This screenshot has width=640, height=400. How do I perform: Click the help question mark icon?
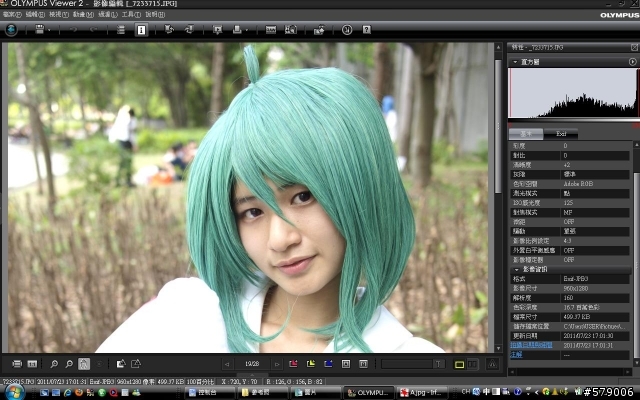[x=367, y=29]
